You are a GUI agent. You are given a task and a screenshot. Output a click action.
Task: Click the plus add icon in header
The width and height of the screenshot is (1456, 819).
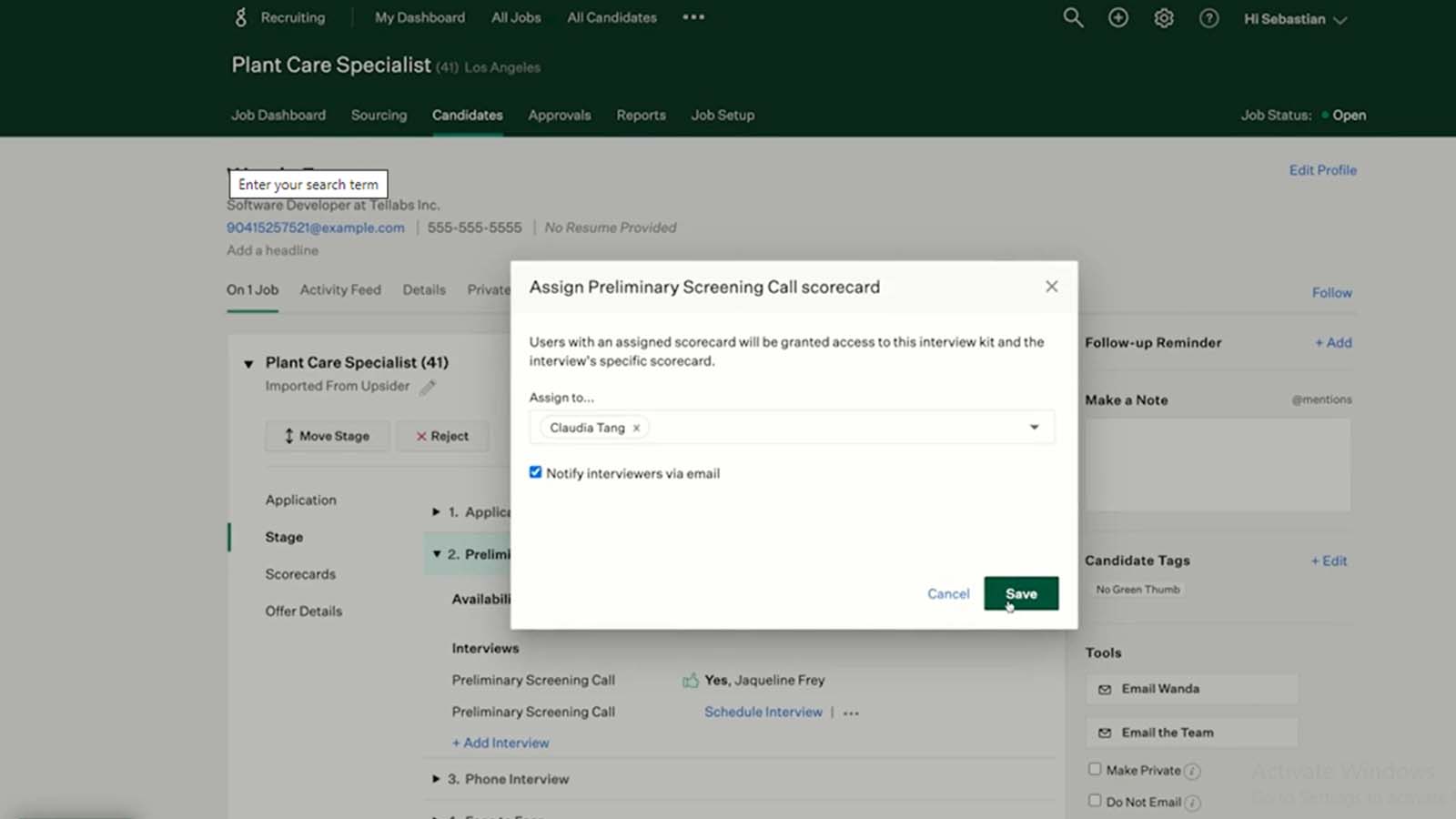(x=1118, y=17)
